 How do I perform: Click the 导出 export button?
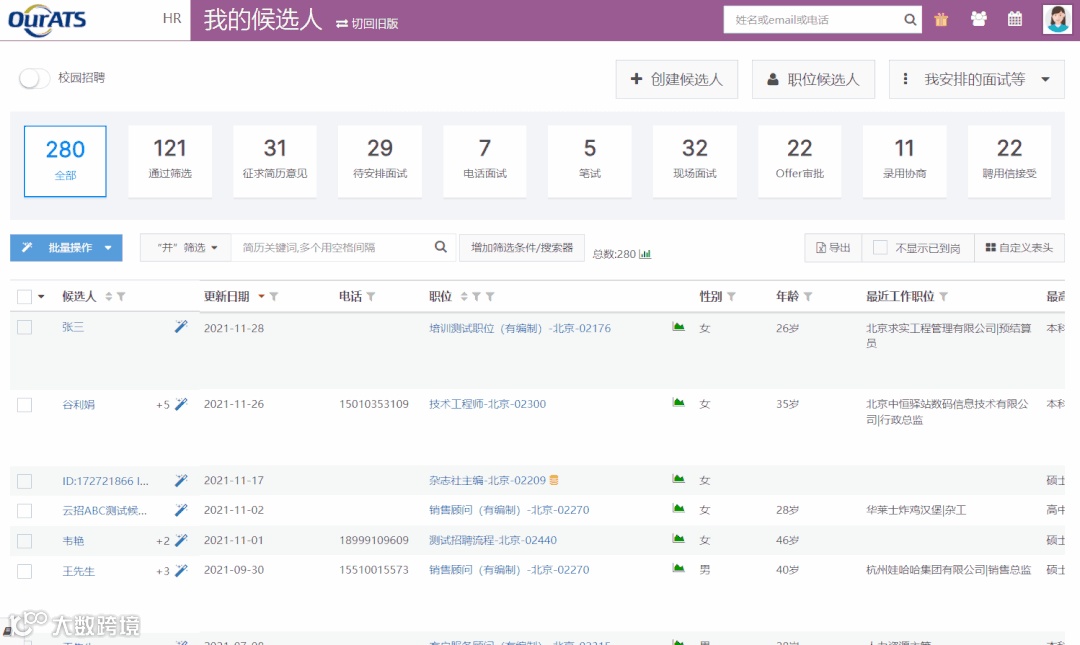coord(833,247)
